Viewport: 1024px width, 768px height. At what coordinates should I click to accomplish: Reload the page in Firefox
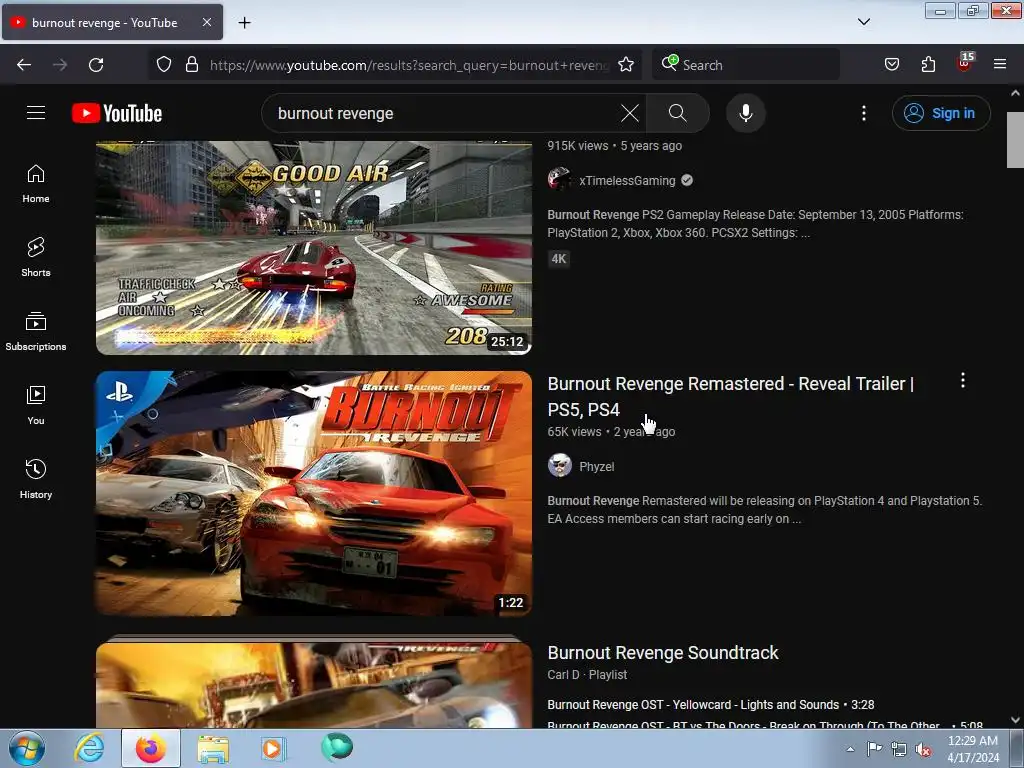96,65
